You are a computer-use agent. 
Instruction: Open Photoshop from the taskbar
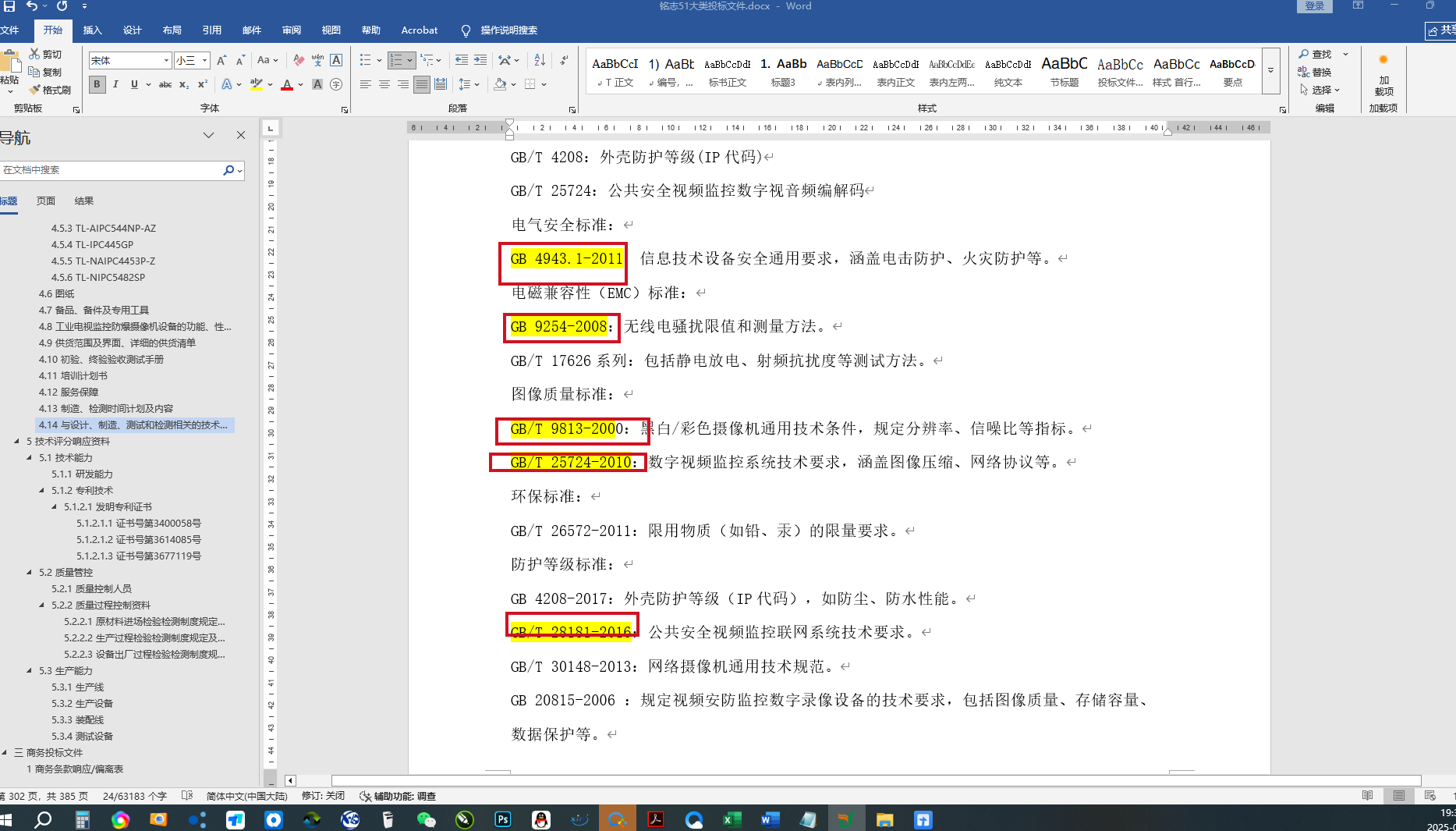(503, 819)
